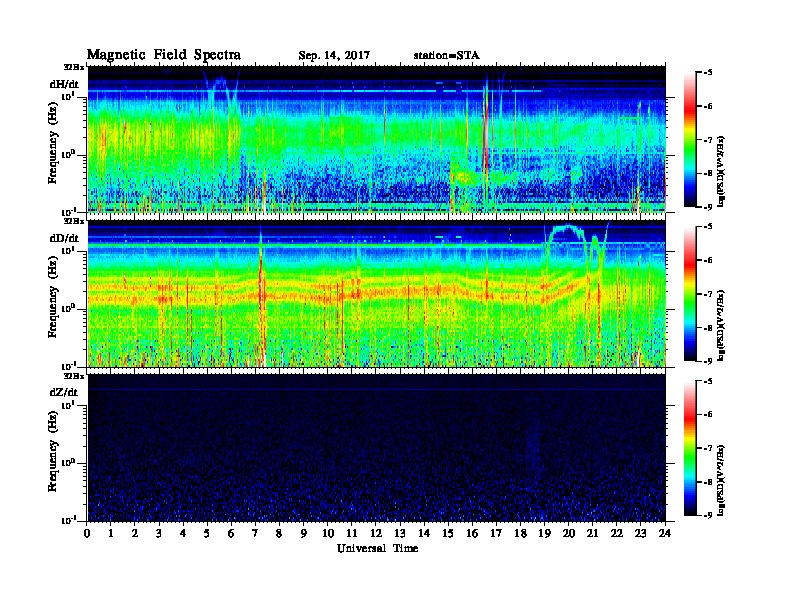Click the color bar beside the dD/dt panel
The width and height of the screenshot is (792, 612).
point(689,294)
